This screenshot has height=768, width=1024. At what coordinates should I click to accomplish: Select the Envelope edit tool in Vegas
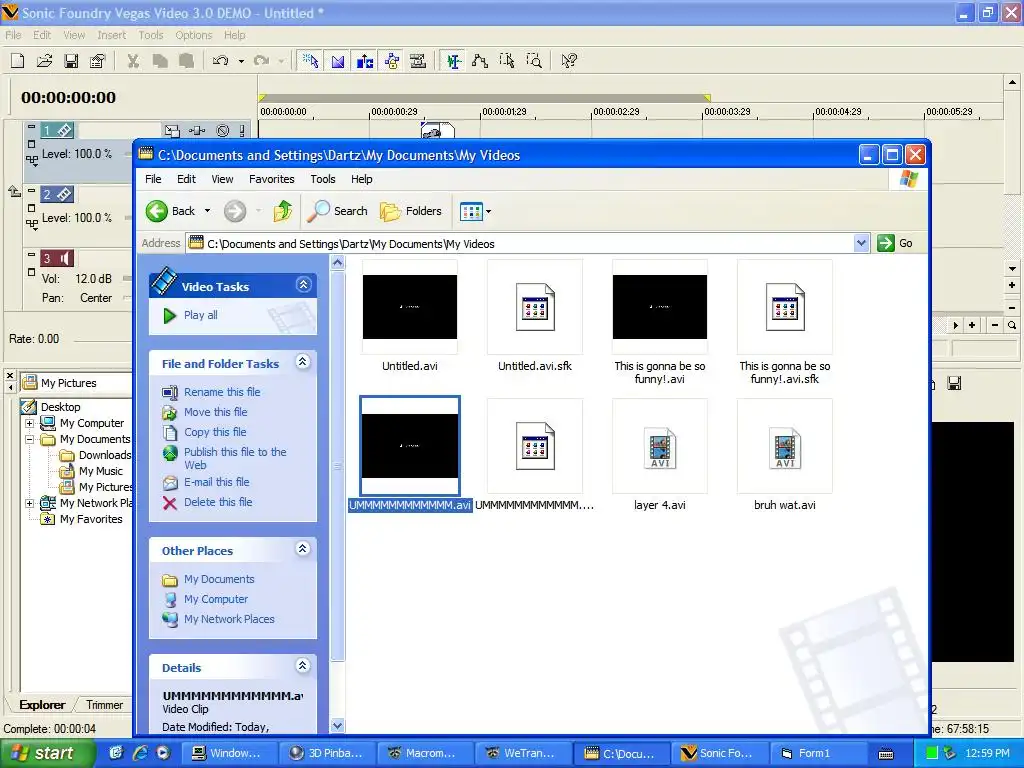click(x=480, y=61)
